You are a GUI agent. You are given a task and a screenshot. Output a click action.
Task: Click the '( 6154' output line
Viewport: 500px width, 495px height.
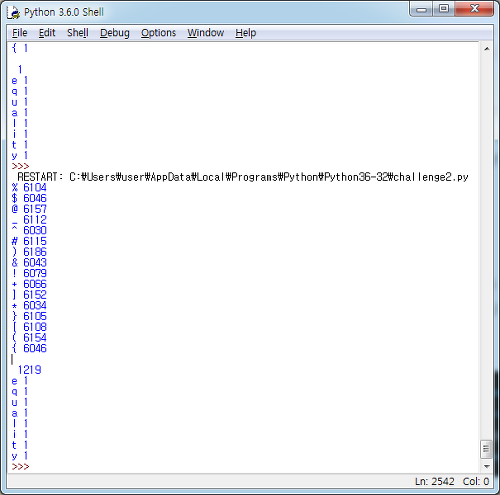point(29,337)
